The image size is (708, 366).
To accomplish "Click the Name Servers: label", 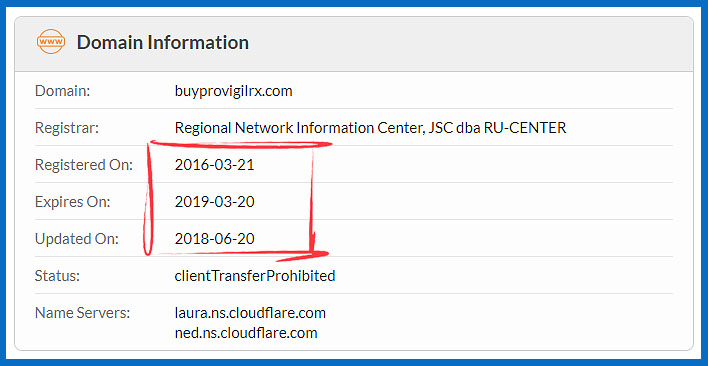I will click(82, 312).
